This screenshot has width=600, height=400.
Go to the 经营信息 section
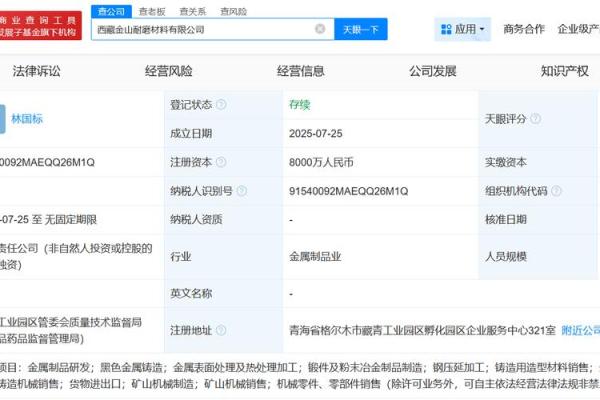point(300,71)
